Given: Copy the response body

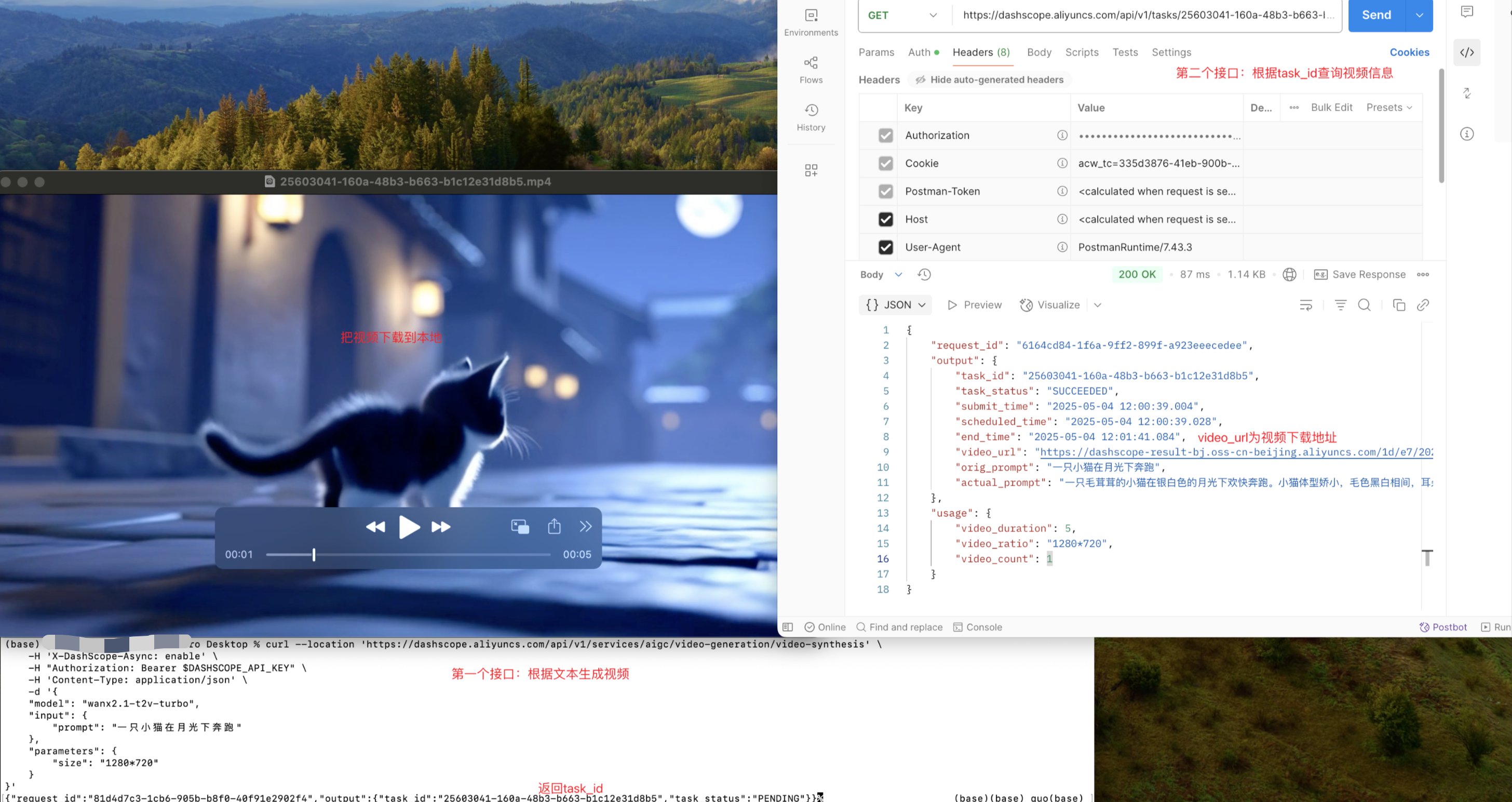Looking at the screenshot, I should pos(1399,305).
